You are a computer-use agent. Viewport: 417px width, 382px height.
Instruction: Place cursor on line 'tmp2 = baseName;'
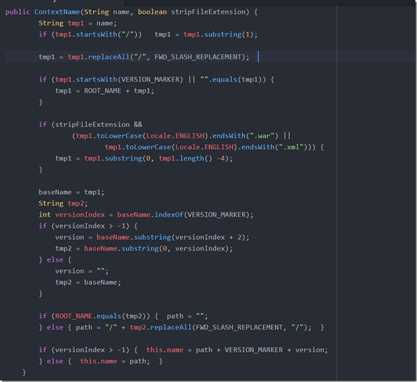(x=88, y=282)
